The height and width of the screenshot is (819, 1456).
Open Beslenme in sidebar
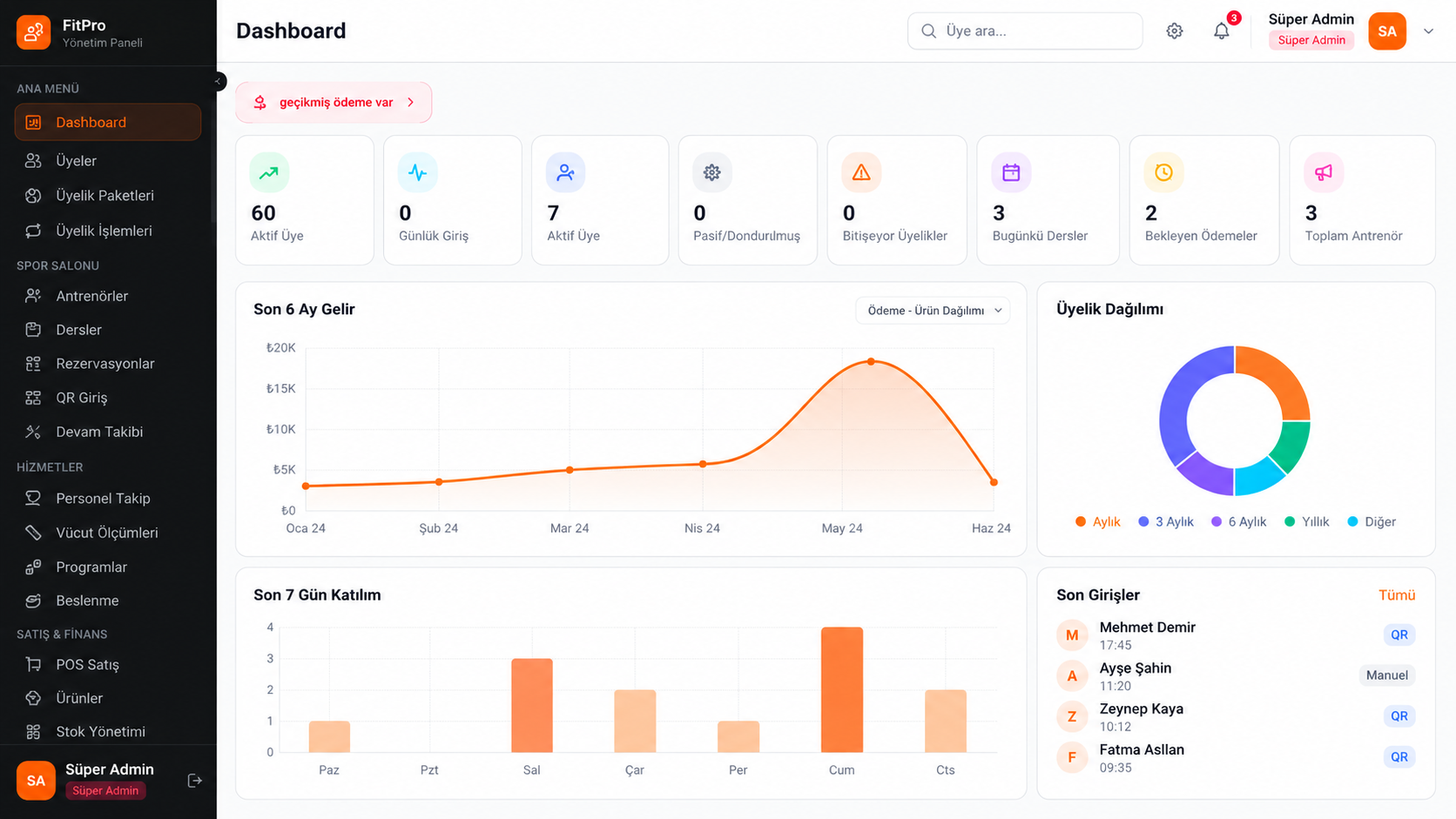(x=108, y=601)
